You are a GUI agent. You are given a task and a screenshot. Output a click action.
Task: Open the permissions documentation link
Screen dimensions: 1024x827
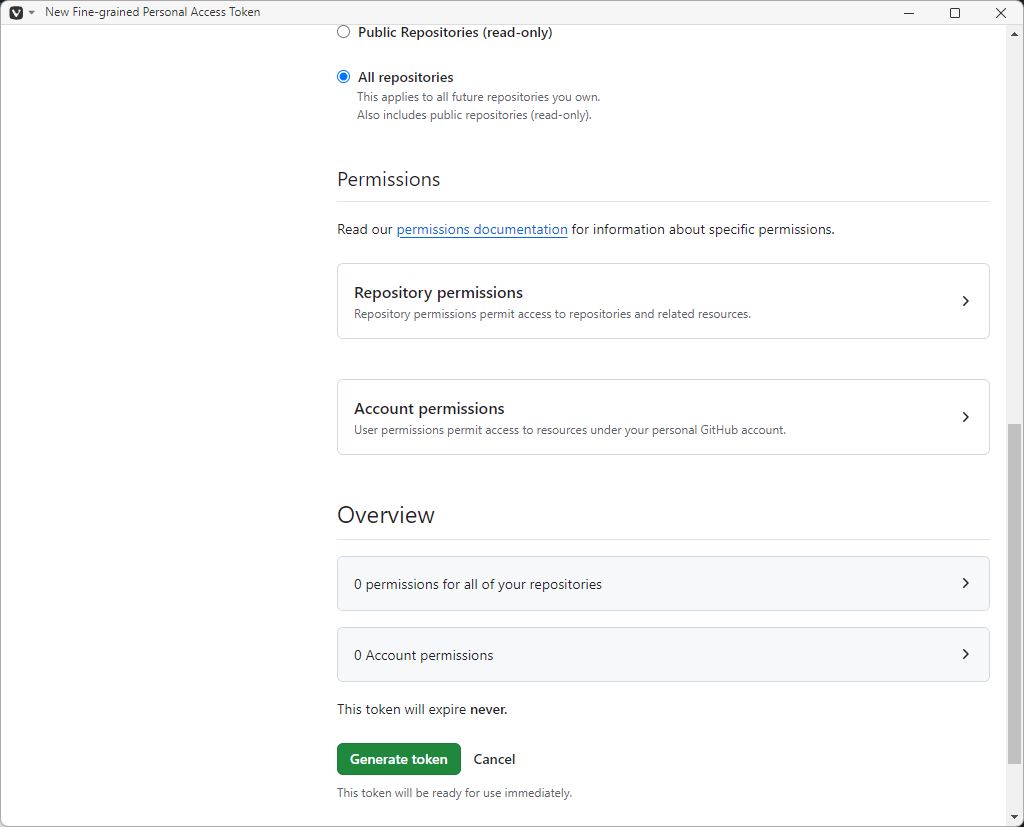[x=482, y=229]
